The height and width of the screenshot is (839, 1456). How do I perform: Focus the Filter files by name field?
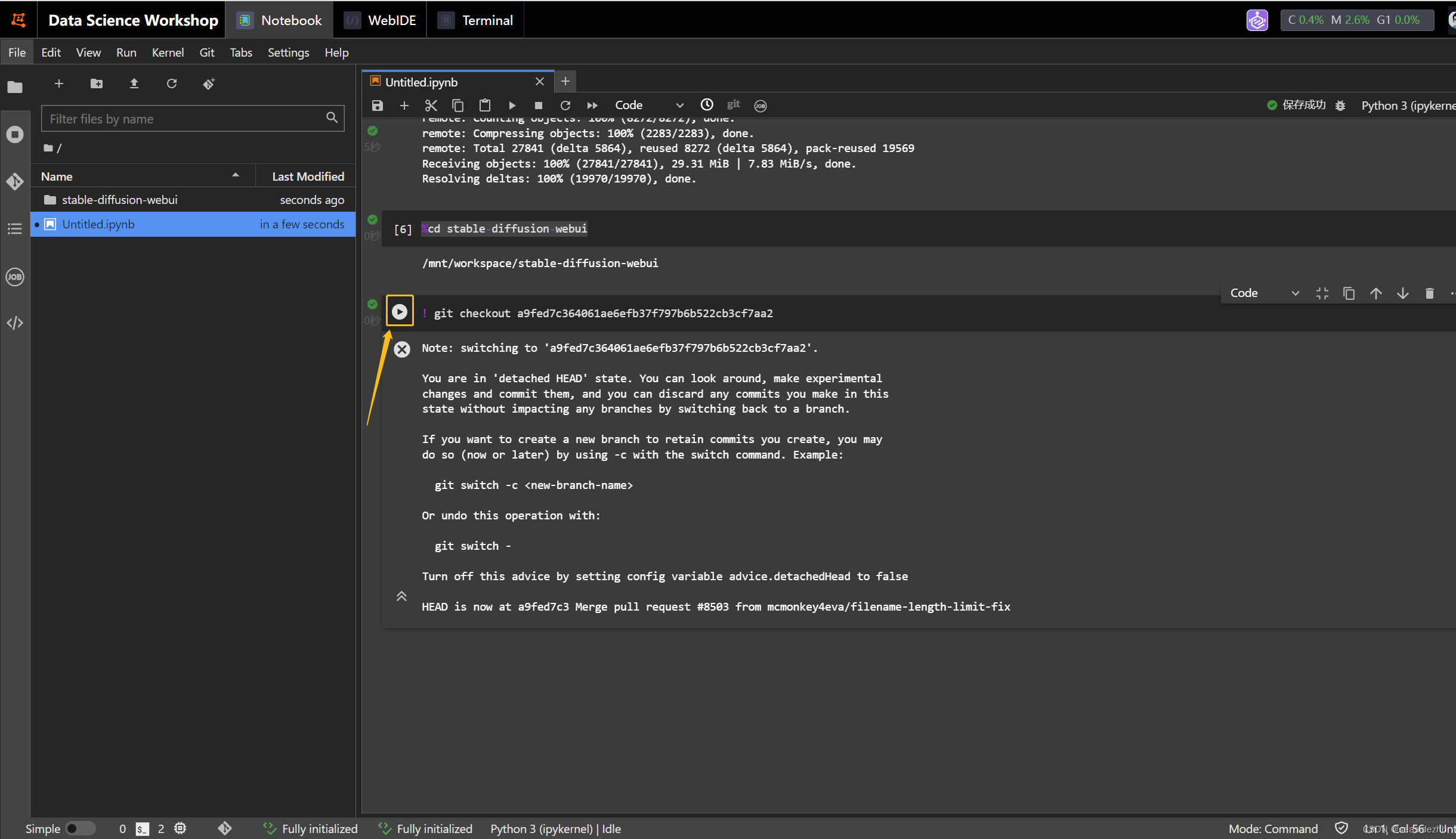(x=193, y=118)
